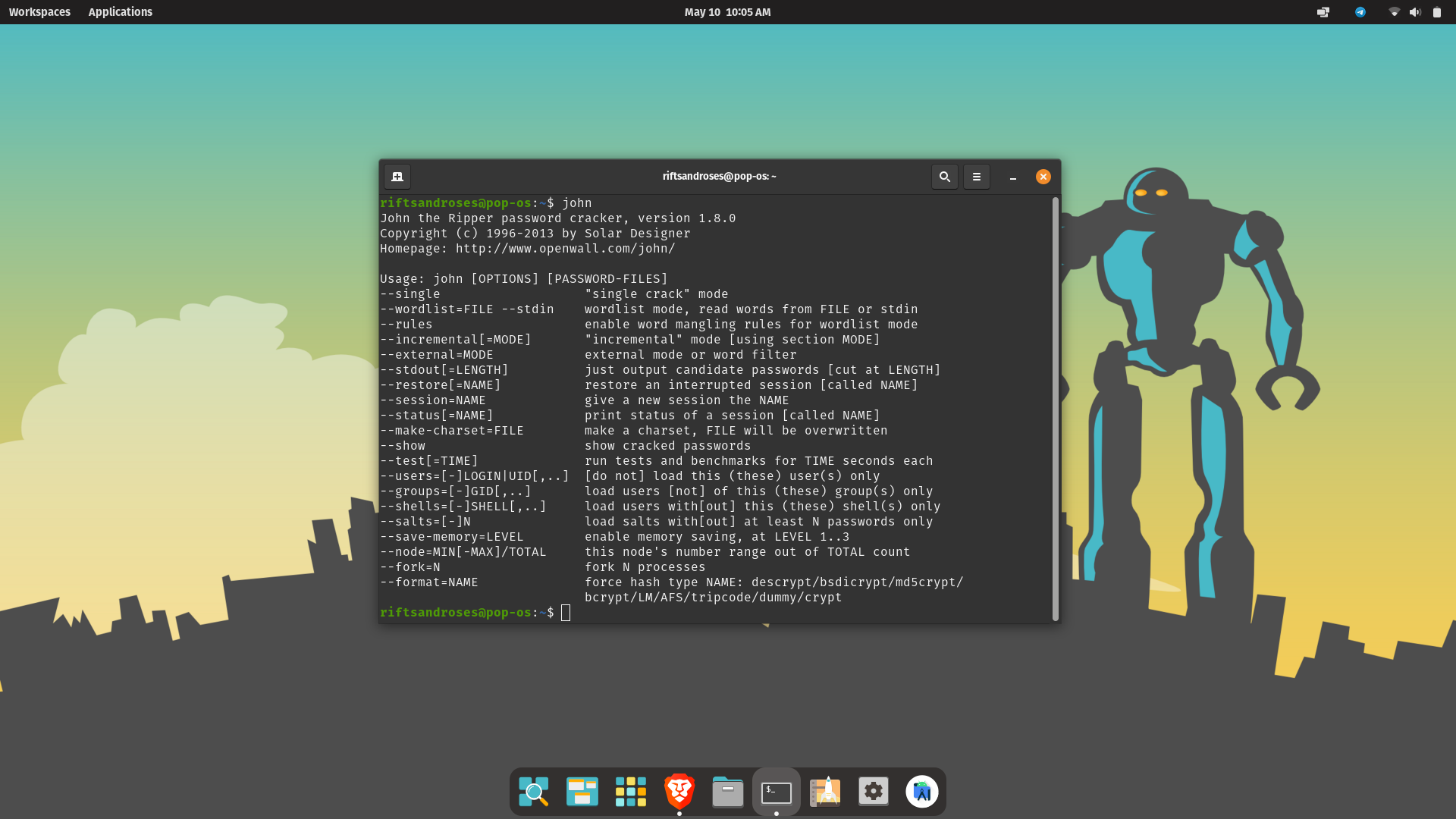Click the terminal vertical scrollbar
The image size is (1456, 819).
(x=1055, y=409)
